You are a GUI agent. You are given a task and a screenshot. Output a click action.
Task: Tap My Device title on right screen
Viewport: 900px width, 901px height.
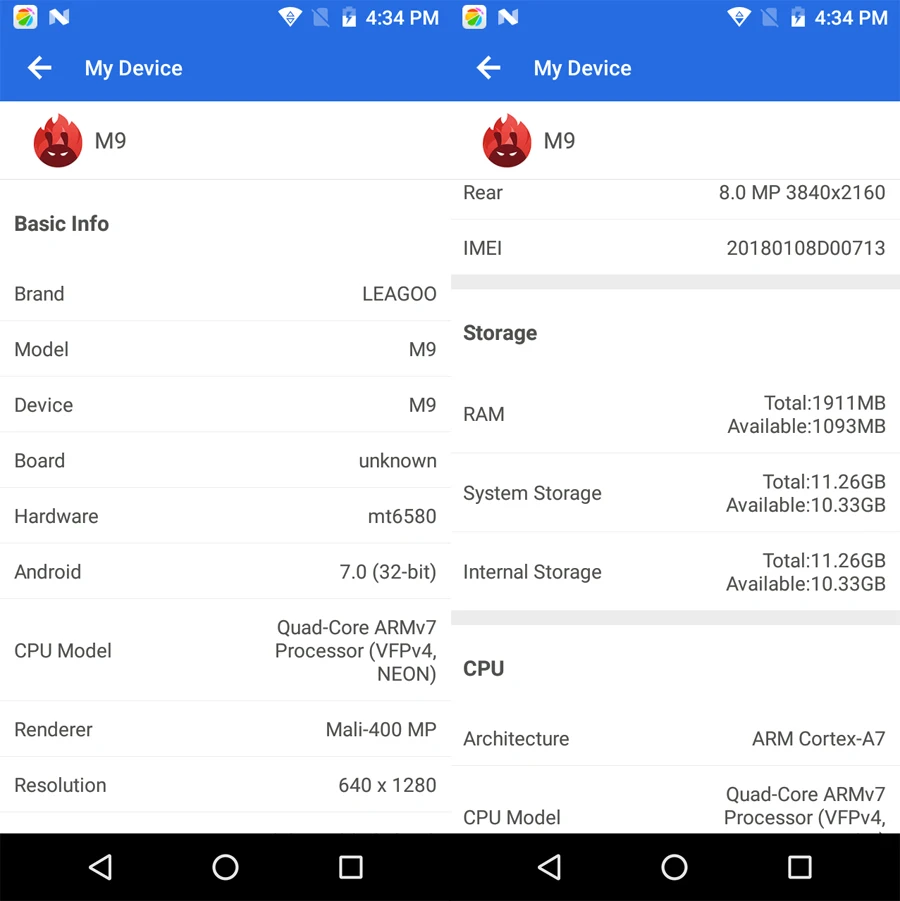coord(583,68)
